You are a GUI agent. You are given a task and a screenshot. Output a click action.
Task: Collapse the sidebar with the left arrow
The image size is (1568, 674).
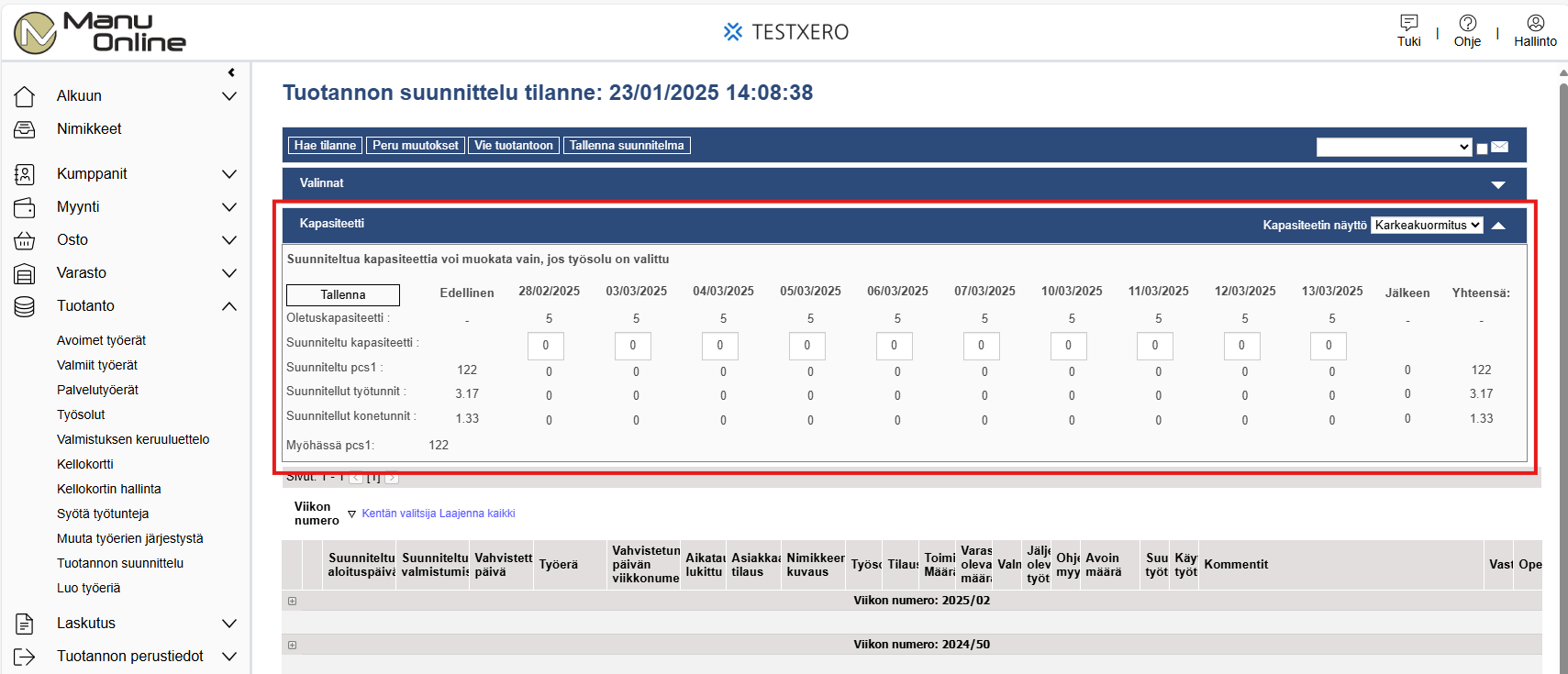231,72
